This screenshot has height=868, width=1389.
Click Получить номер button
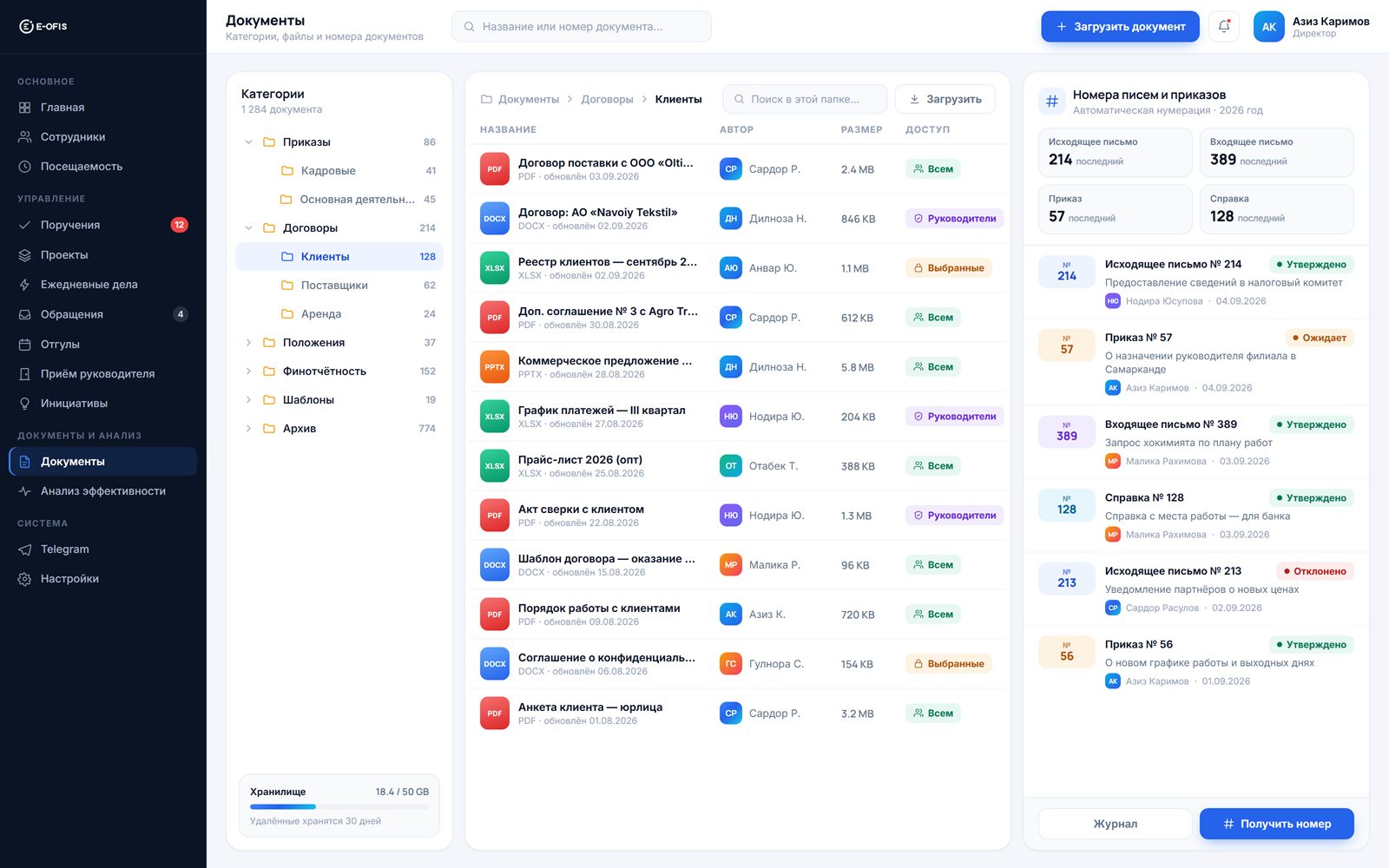point(1276,824)
